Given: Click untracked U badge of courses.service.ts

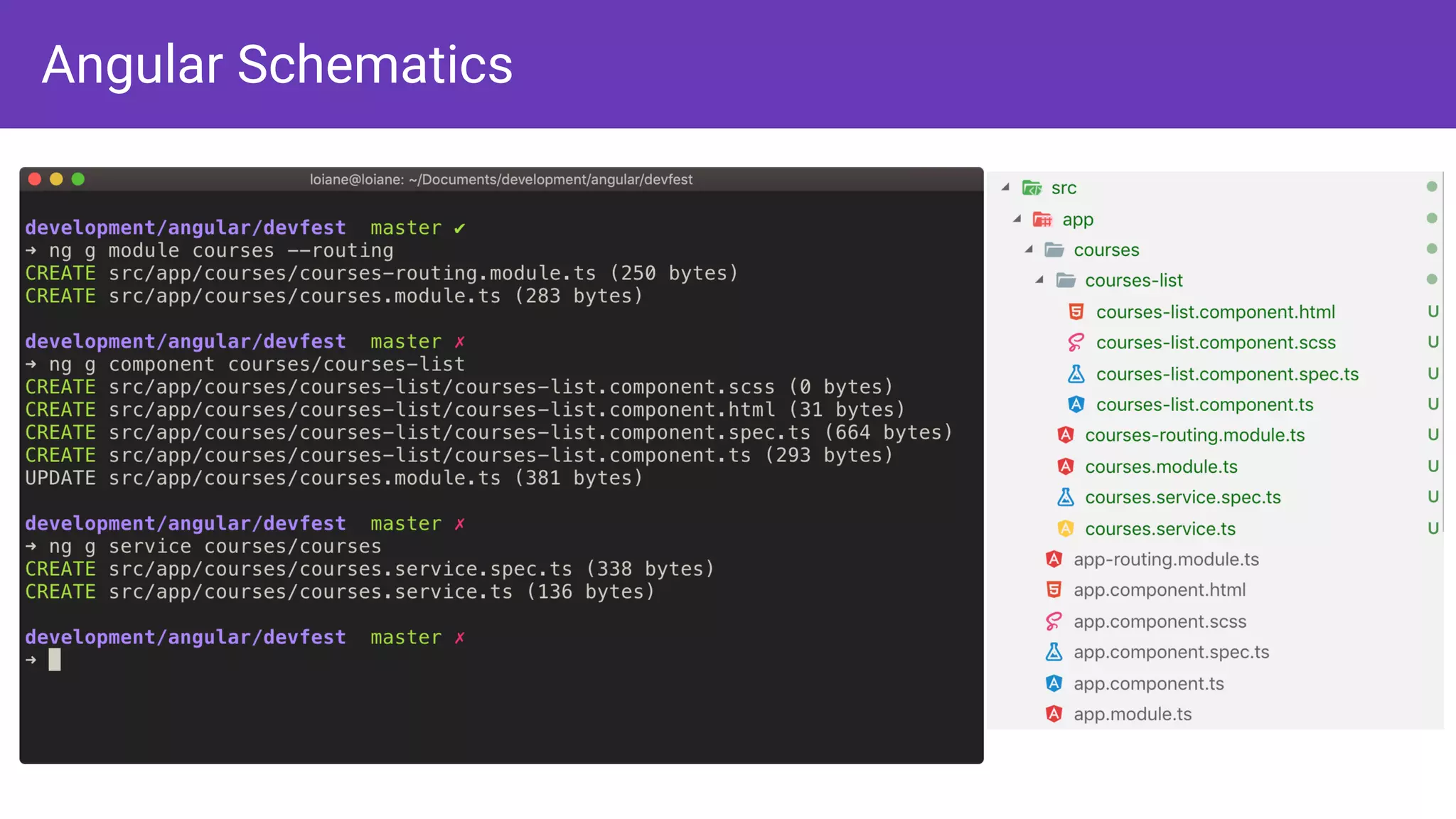Looking at the screenshot, I should click(x=1433, y=528).
